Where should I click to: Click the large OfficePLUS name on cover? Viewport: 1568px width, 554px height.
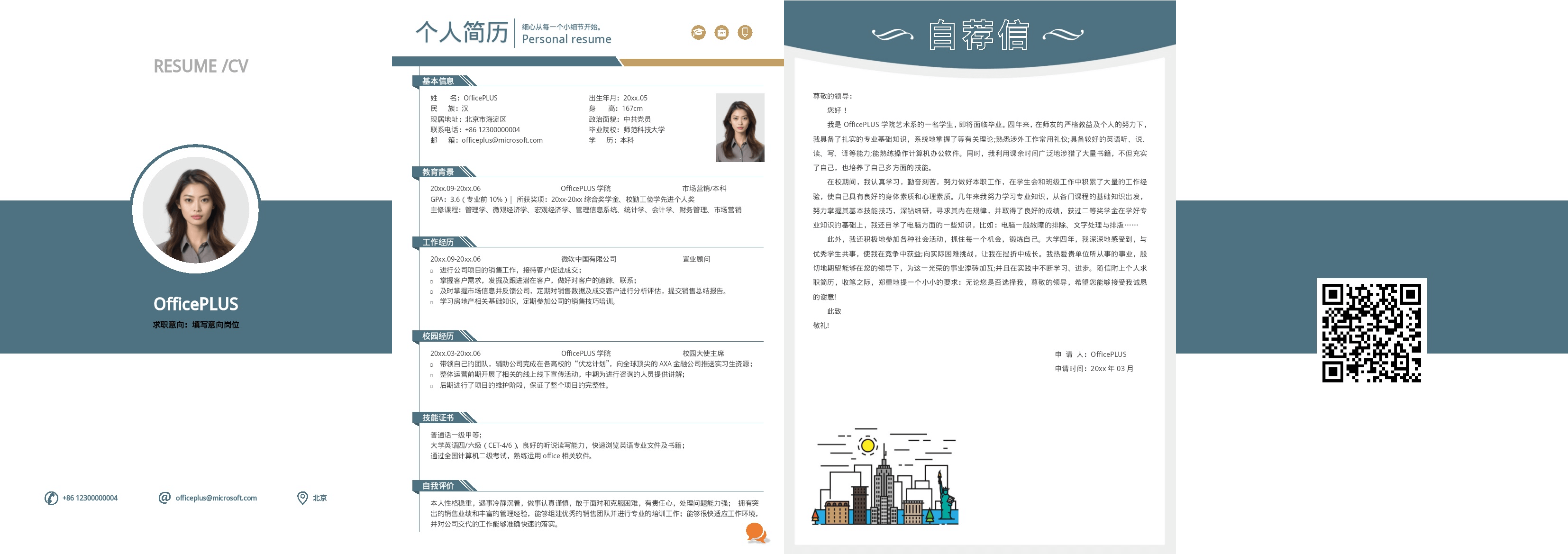(196, 304)
